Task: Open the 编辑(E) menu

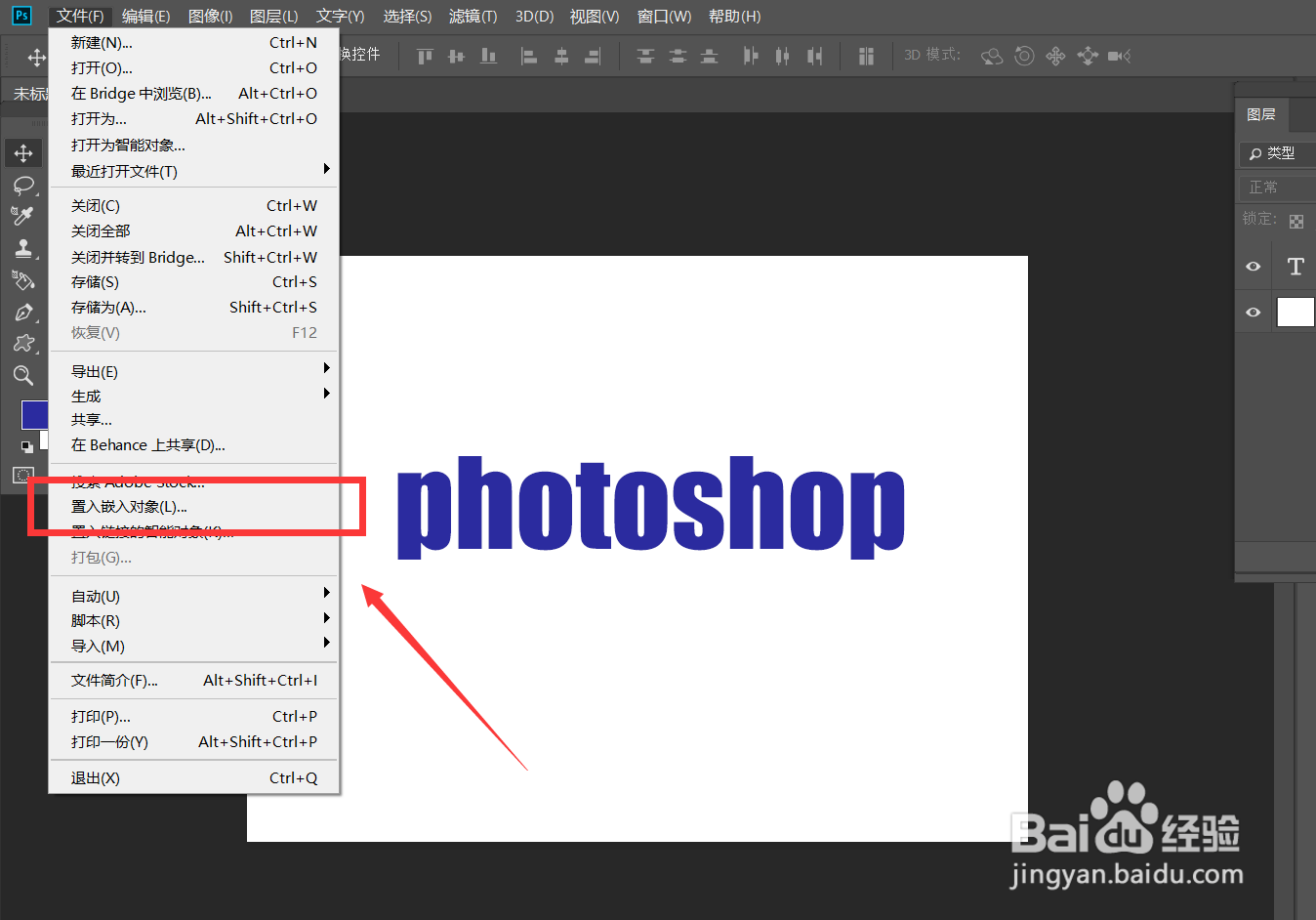Action: tap(145, 17)
